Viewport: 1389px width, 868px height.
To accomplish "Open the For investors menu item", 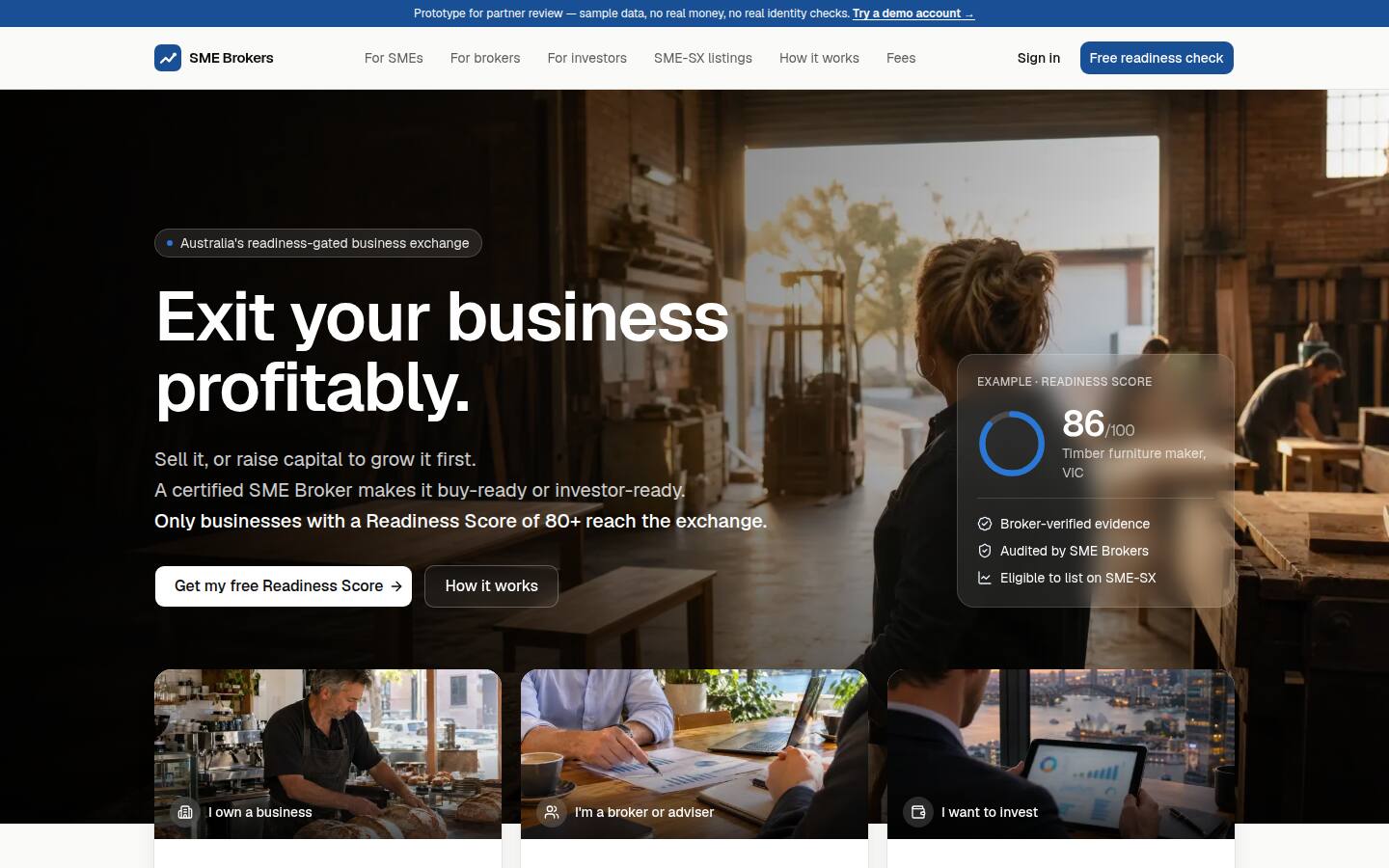I will tap(587, 58).
